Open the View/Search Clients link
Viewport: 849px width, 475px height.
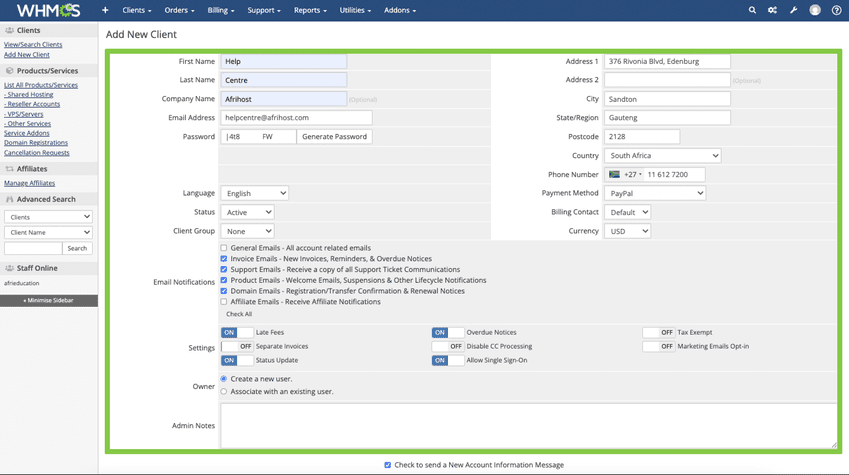tap(33, 45)
